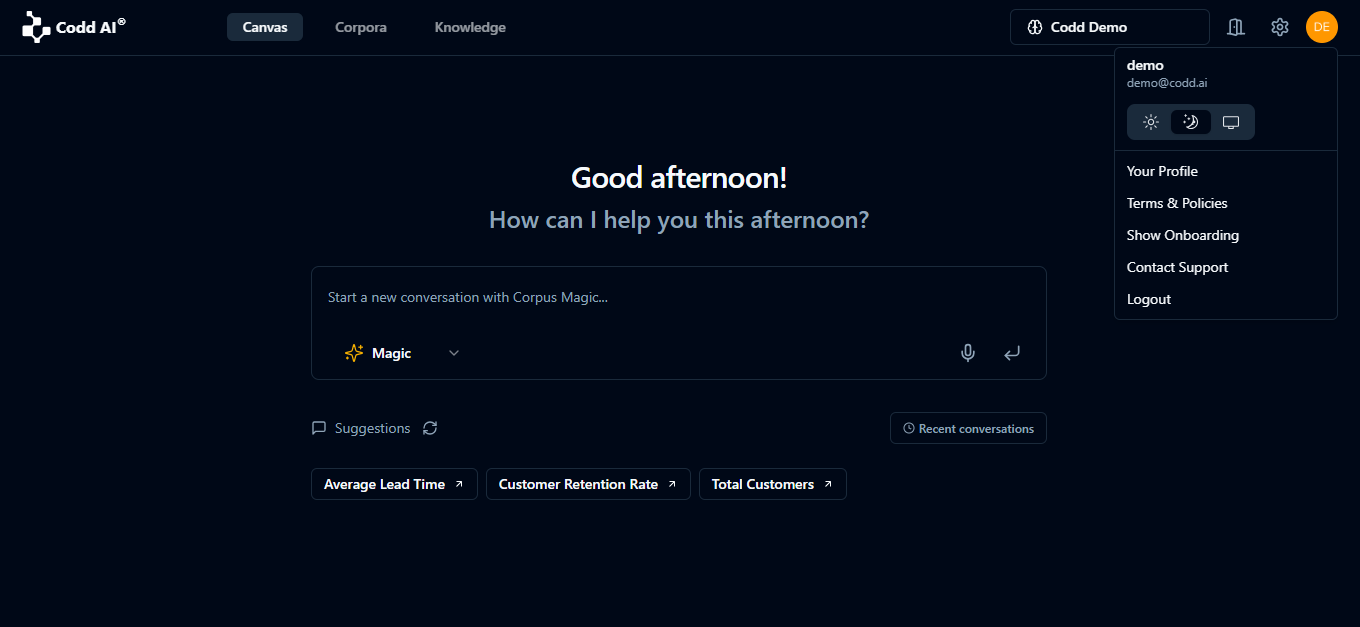This screenshot has width=1360, height=627.
Task: Select Logout from the account menu
Action: (x=1148, y=298)
